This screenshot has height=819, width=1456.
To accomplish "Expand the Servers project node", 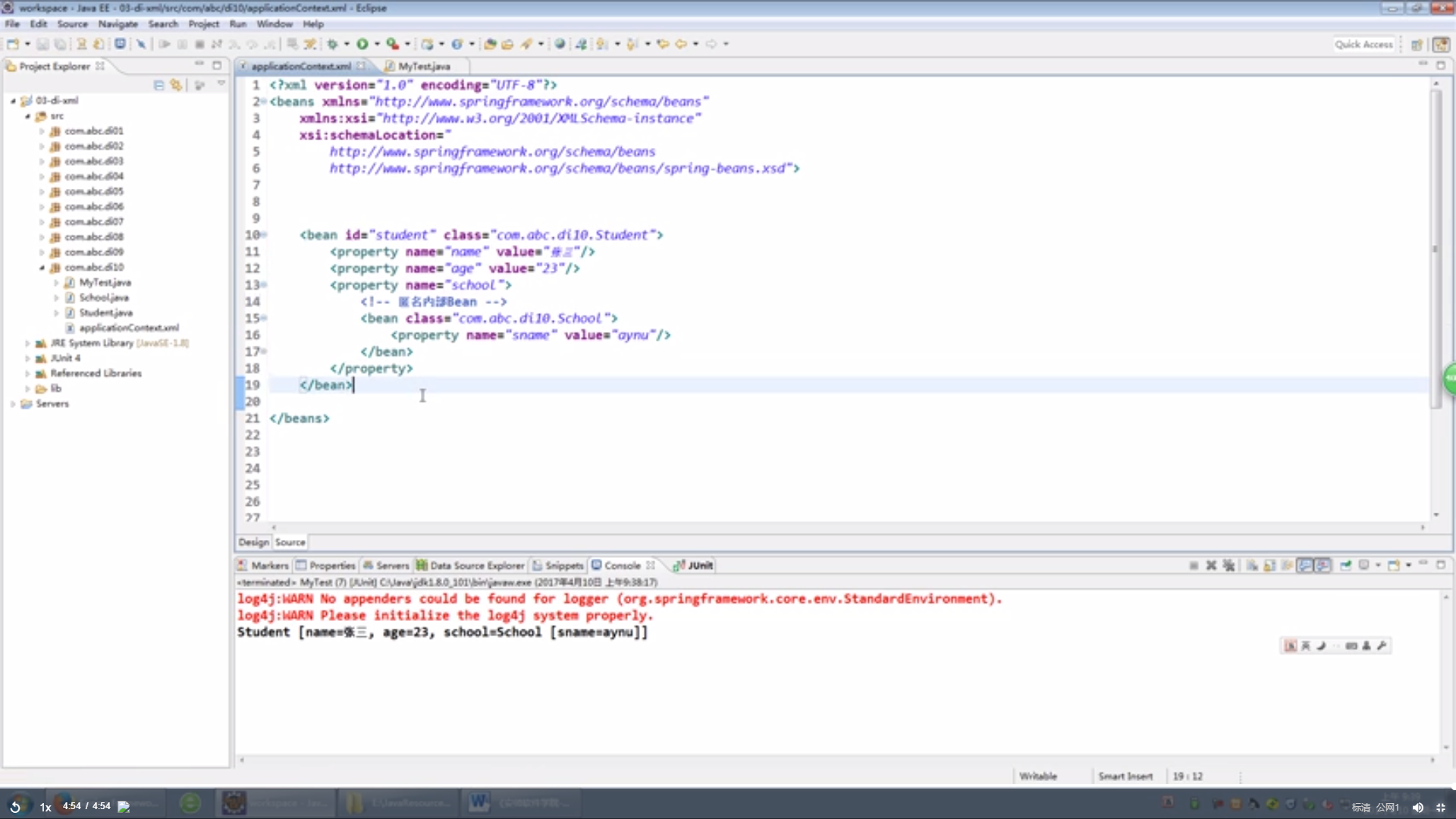I will click(x=13, y=404).
